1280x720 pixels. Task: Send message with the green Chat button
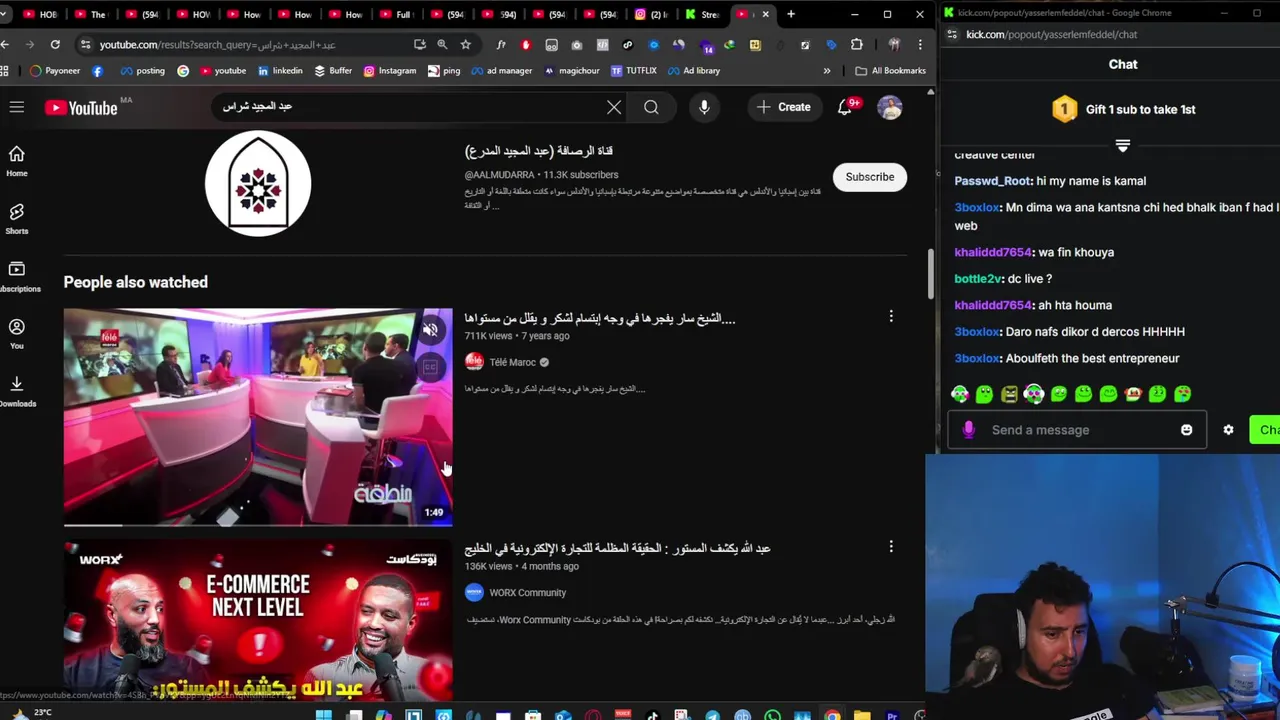coord(1266,430)
